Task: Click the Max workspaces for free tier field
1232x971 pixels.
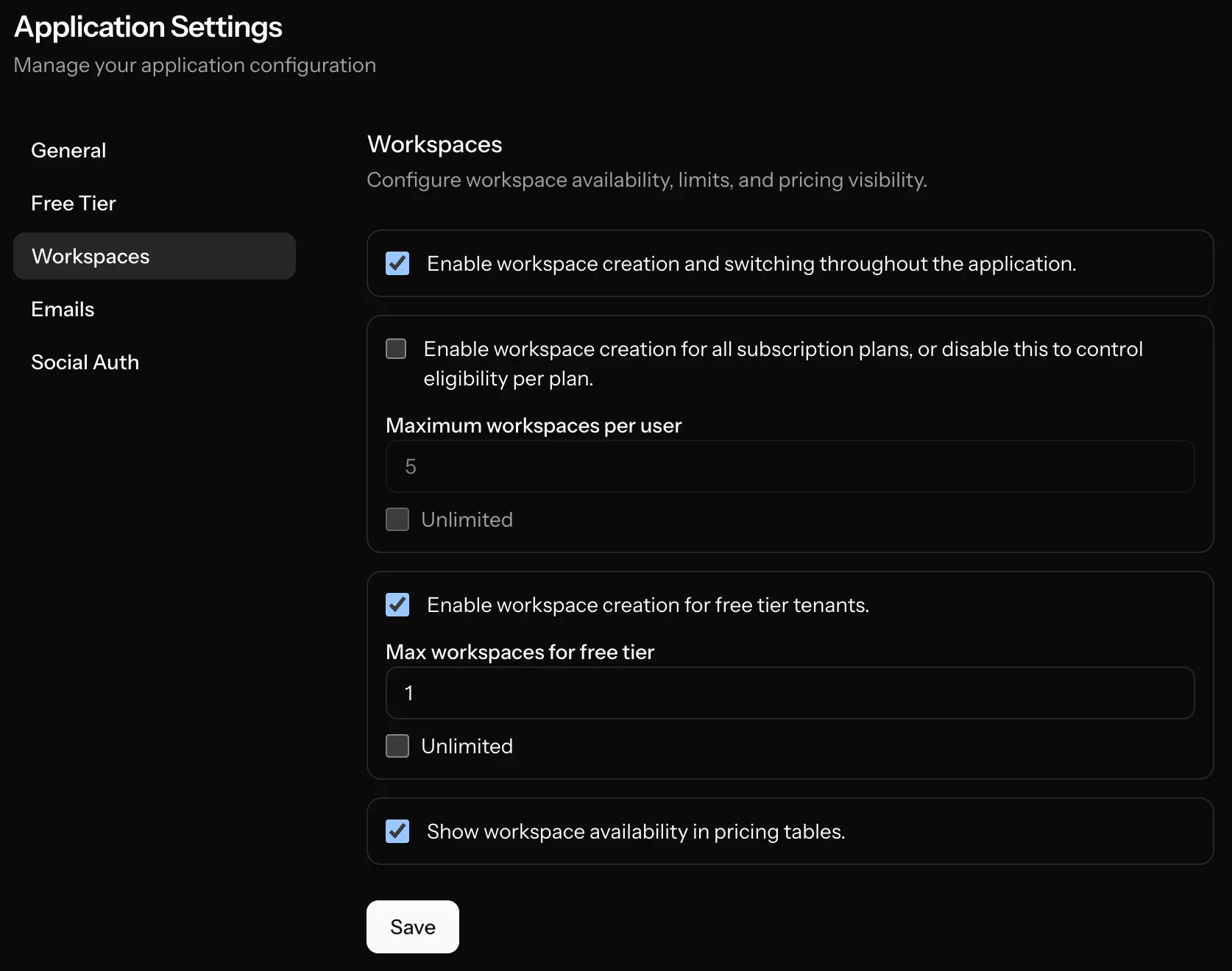Action: tap(787, 693)
